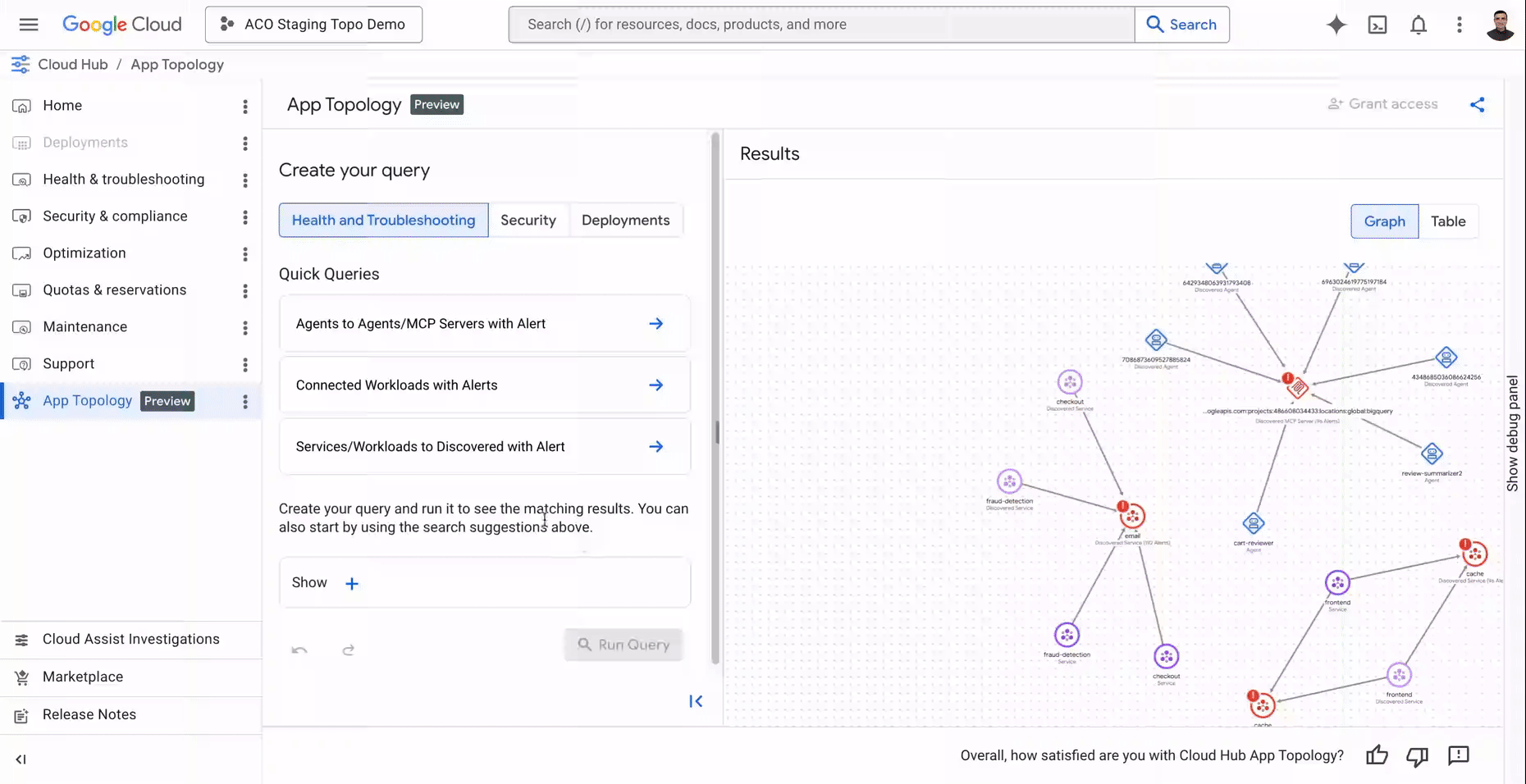Image resolution: width=1526 pixels, height=784 pixels.
Task: Focus the resources search field
Action: pos(821,25)
